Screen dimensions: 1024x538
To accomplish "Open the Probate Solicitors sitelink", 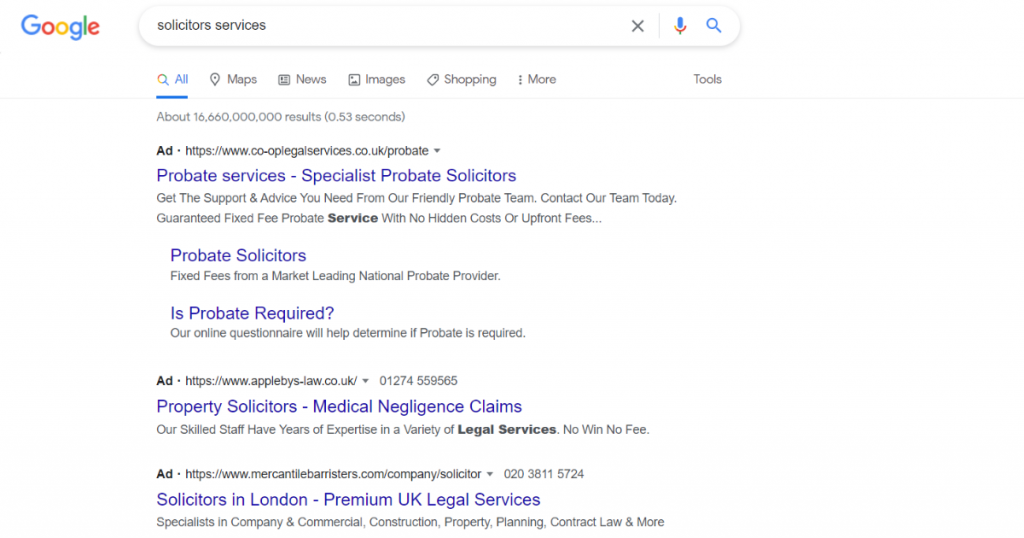I will pos(238,255).
